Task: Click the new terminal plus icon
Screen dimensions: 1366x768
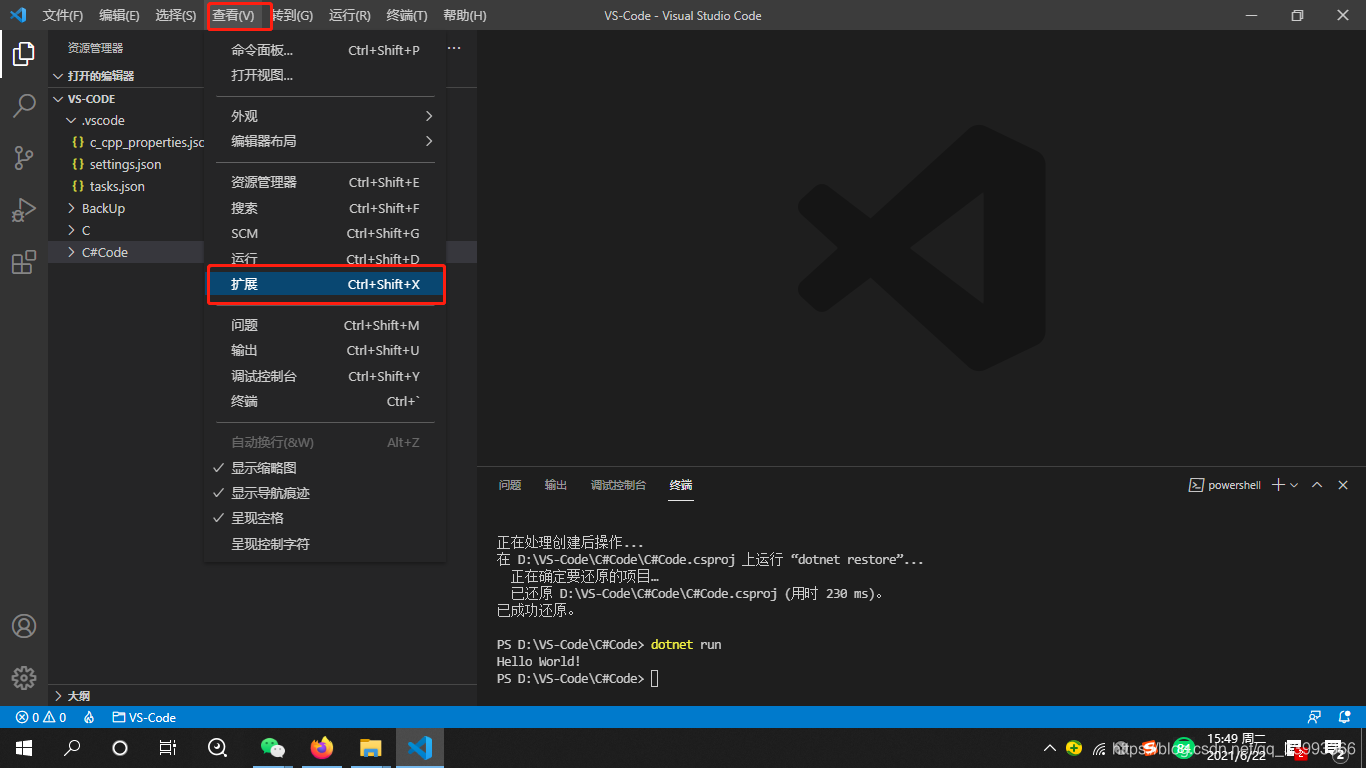Action: (1278, 485)
